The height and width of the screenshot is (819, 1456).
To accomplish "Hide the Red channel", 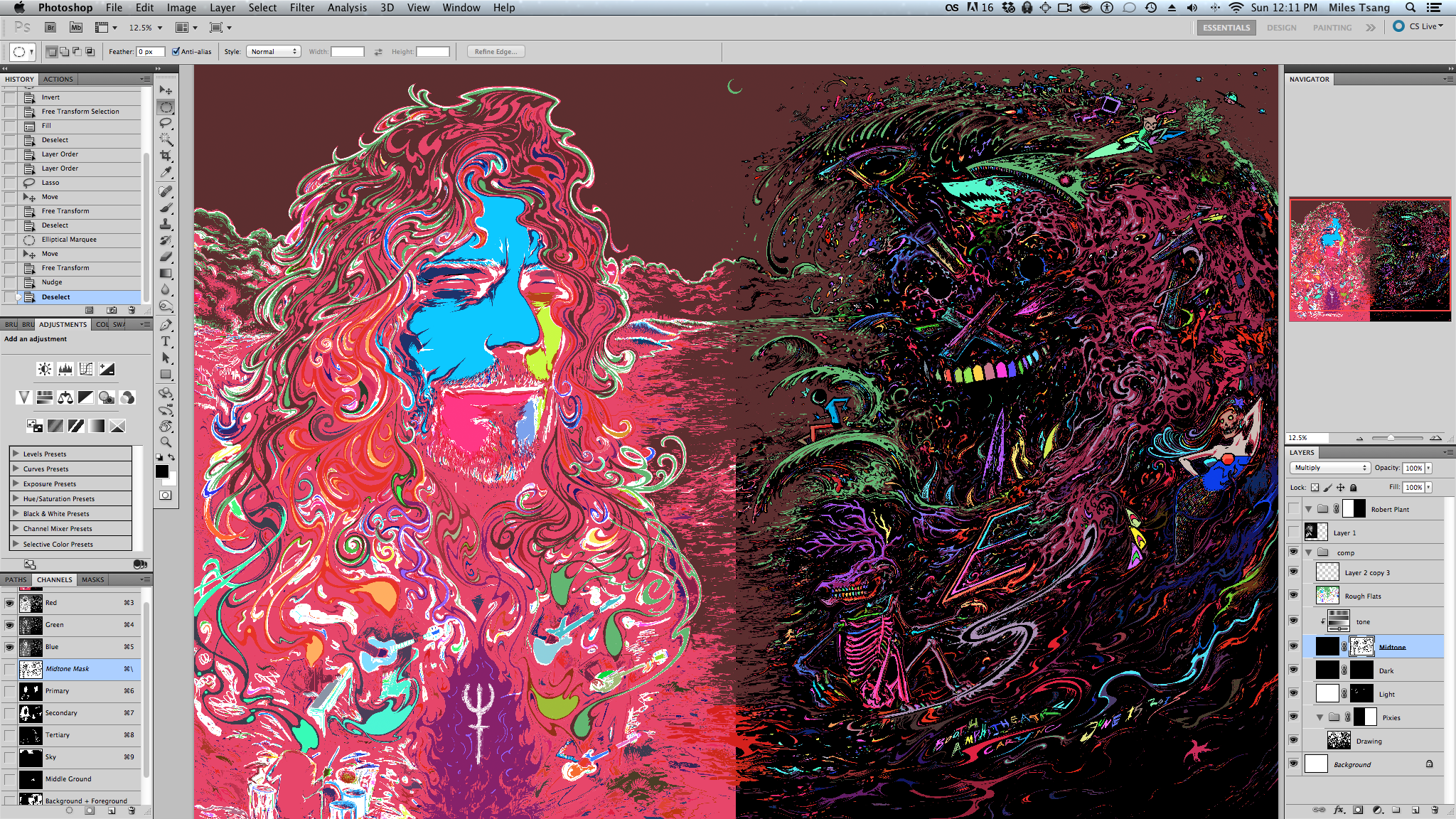I will point(9,603).
